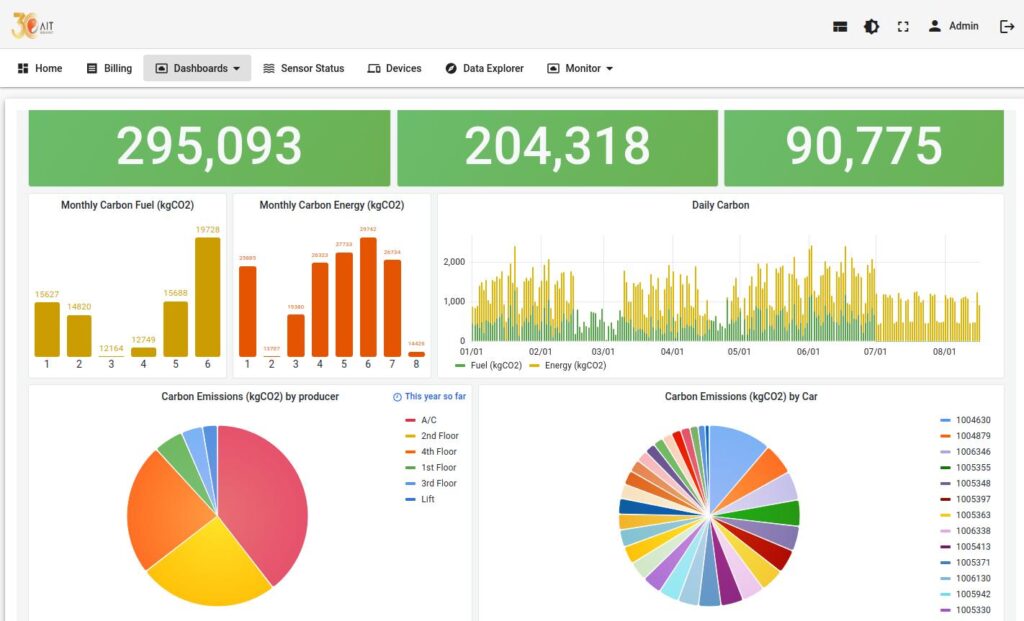Open the brightness theme toggle icon
The width and height of the screenshot is (1024, 621).
[871, 26]
